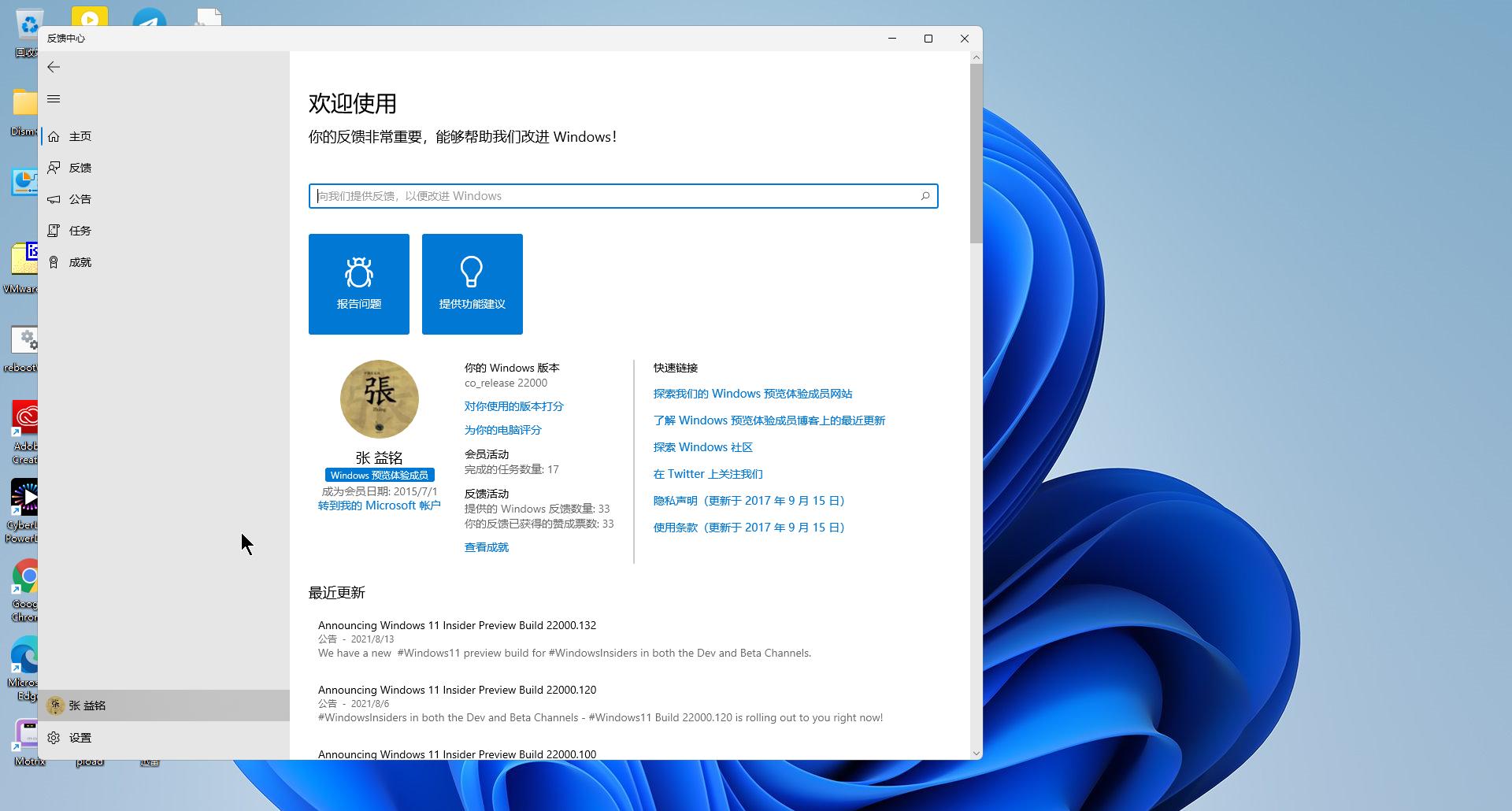
Task: Toggle the hamburger navigation menu
Action: pos(54,98)
